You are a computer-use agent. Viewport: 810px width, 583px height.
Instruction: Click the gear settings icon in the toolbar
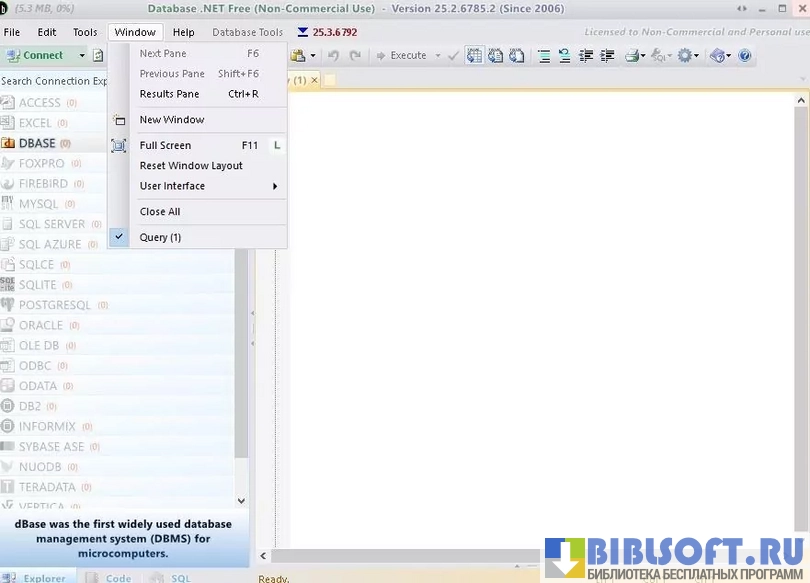(686, 56)
